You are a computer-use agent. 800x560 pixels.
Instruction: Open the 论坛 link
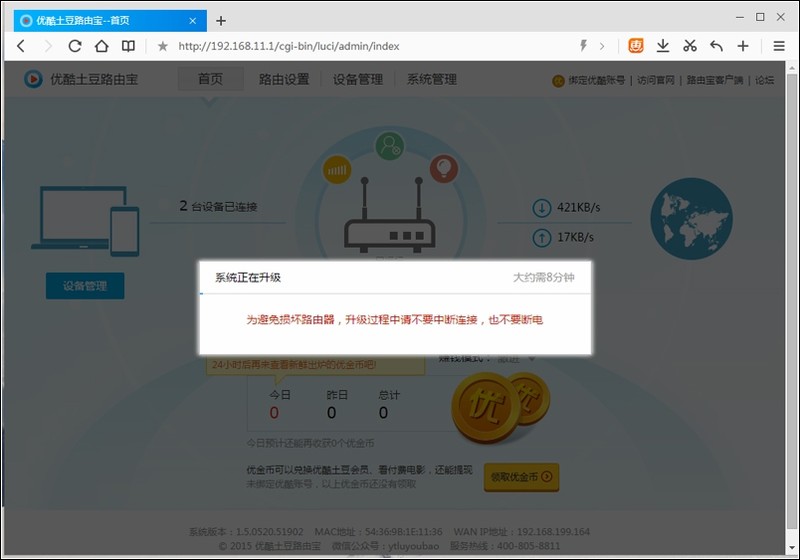pos(764,80)
